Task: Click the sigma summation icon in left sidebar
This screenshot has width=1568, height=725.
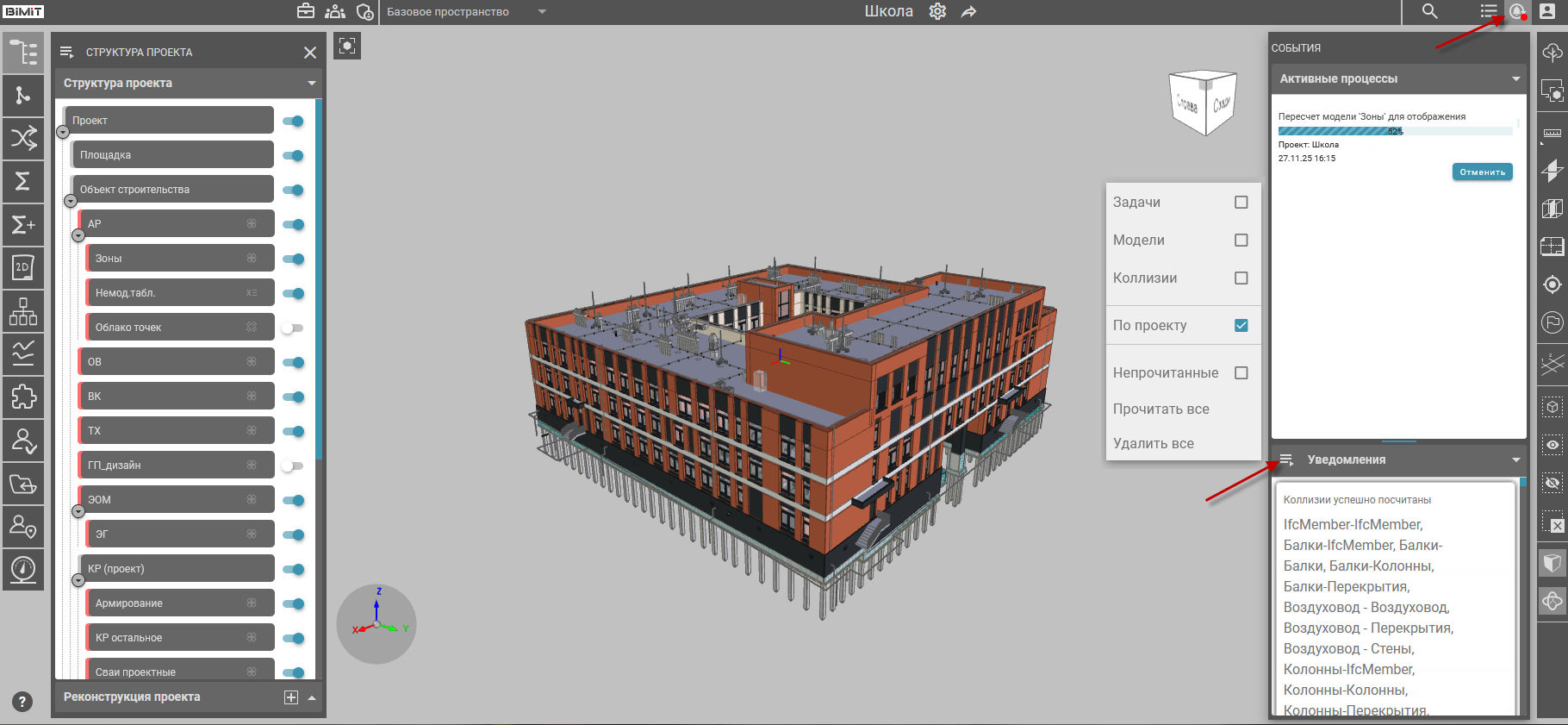Action: (x=23, y=181)
